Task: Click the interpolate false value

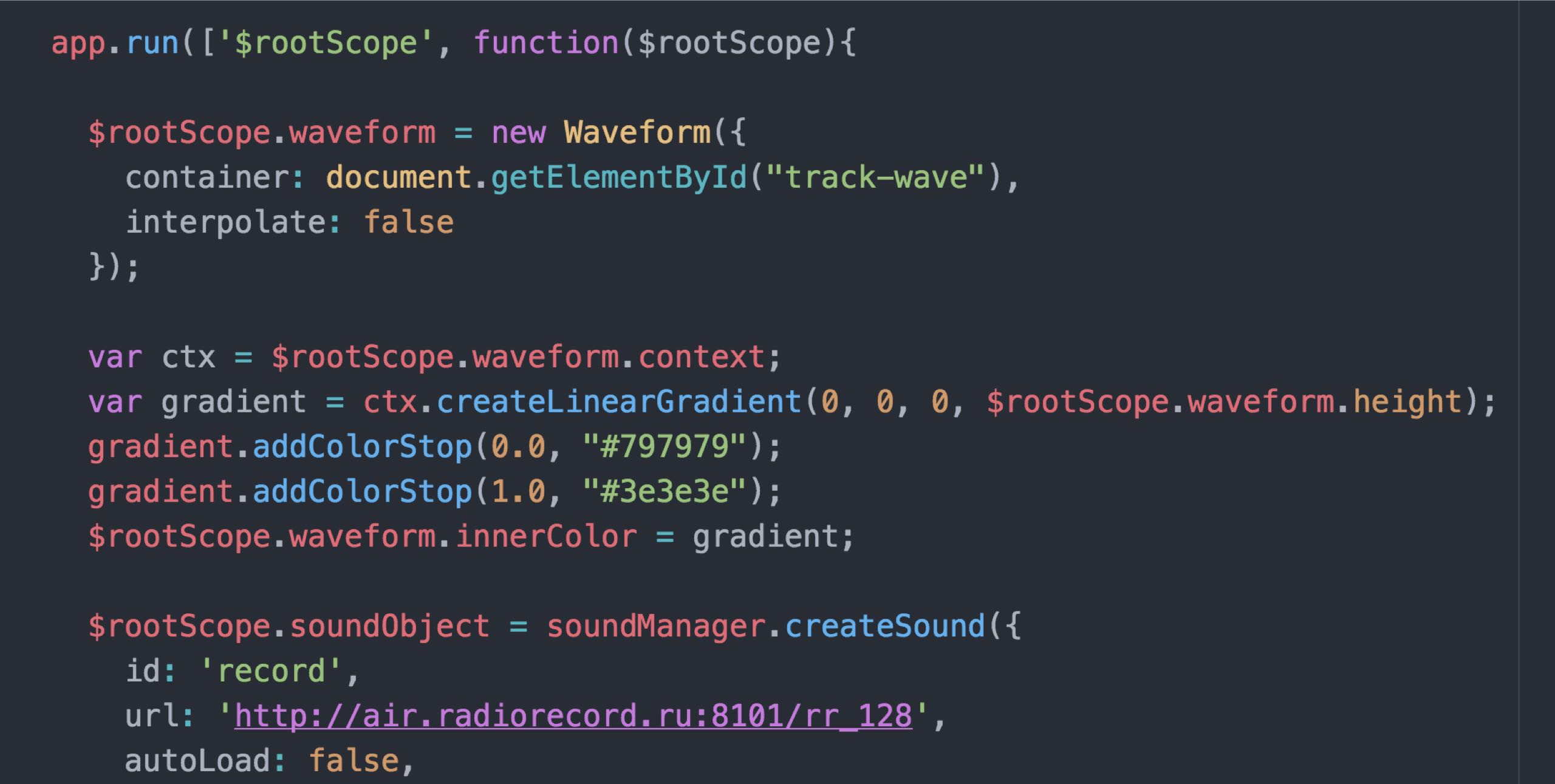Action: click(408, 222)
